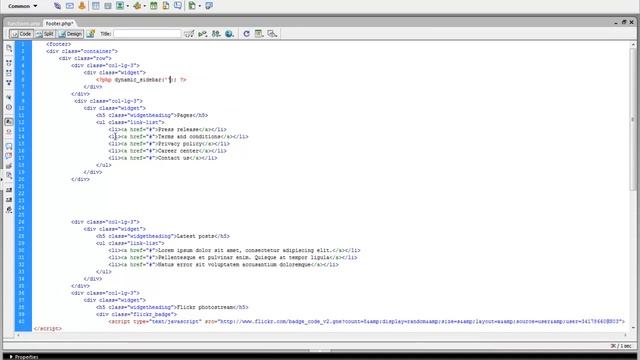
Task: Switch to Design view
Action: click(x=71, y=34)
